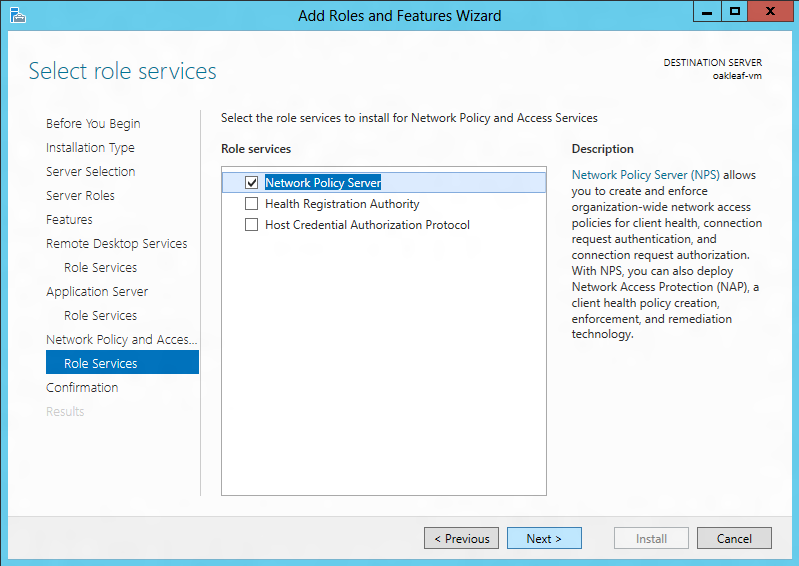Select the Network Policy Server list row
This screenshot has width=799, height=566.
[384, 182]
